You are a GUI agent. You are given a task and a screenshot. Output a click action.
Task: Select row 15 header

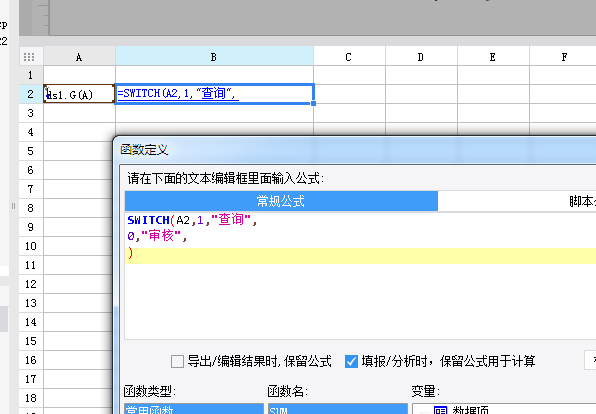31,341
